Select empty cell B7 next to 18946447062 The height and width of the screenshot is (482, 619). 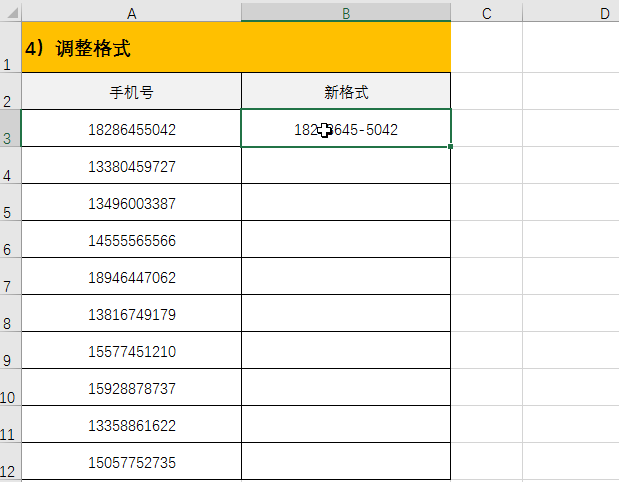346,276
